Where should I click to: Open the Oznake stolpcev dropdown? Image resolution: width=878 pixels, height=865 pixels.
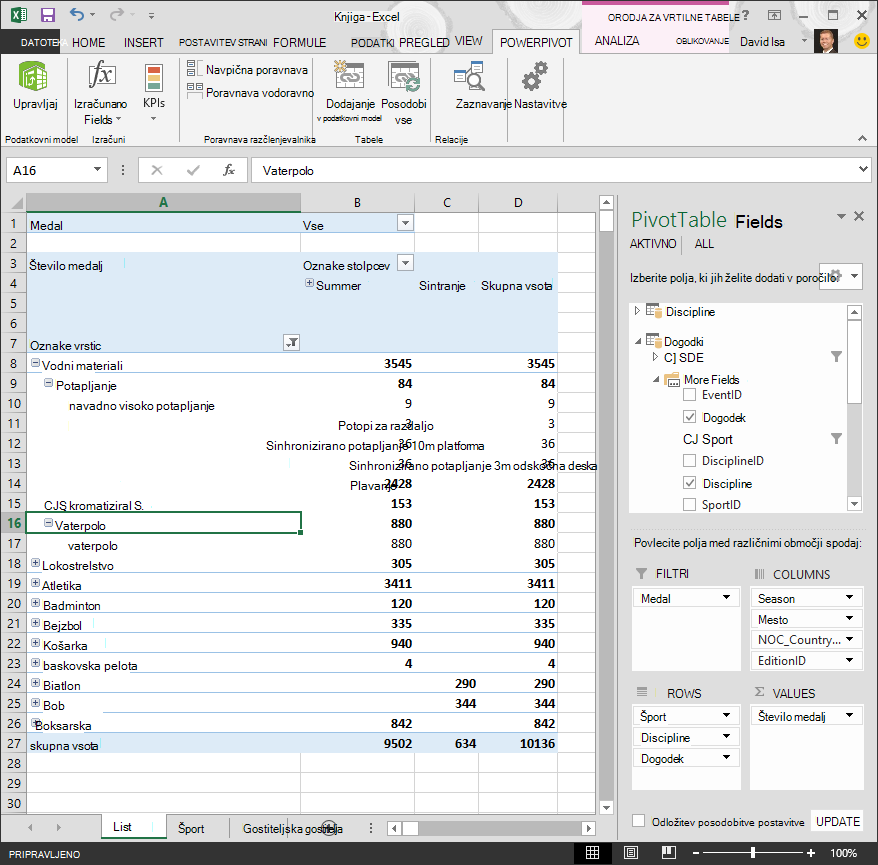[x=405, y=262]
